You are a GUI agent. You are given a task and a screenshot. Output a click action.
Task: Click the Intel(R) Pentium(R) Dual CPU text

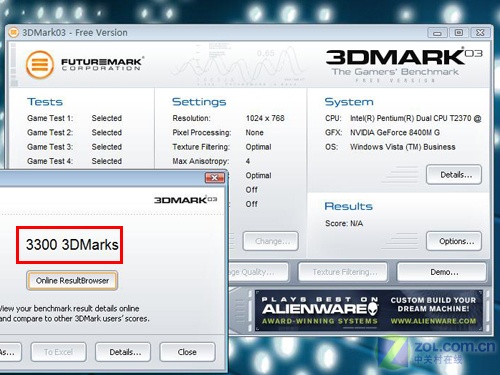[x=416, y=118]
